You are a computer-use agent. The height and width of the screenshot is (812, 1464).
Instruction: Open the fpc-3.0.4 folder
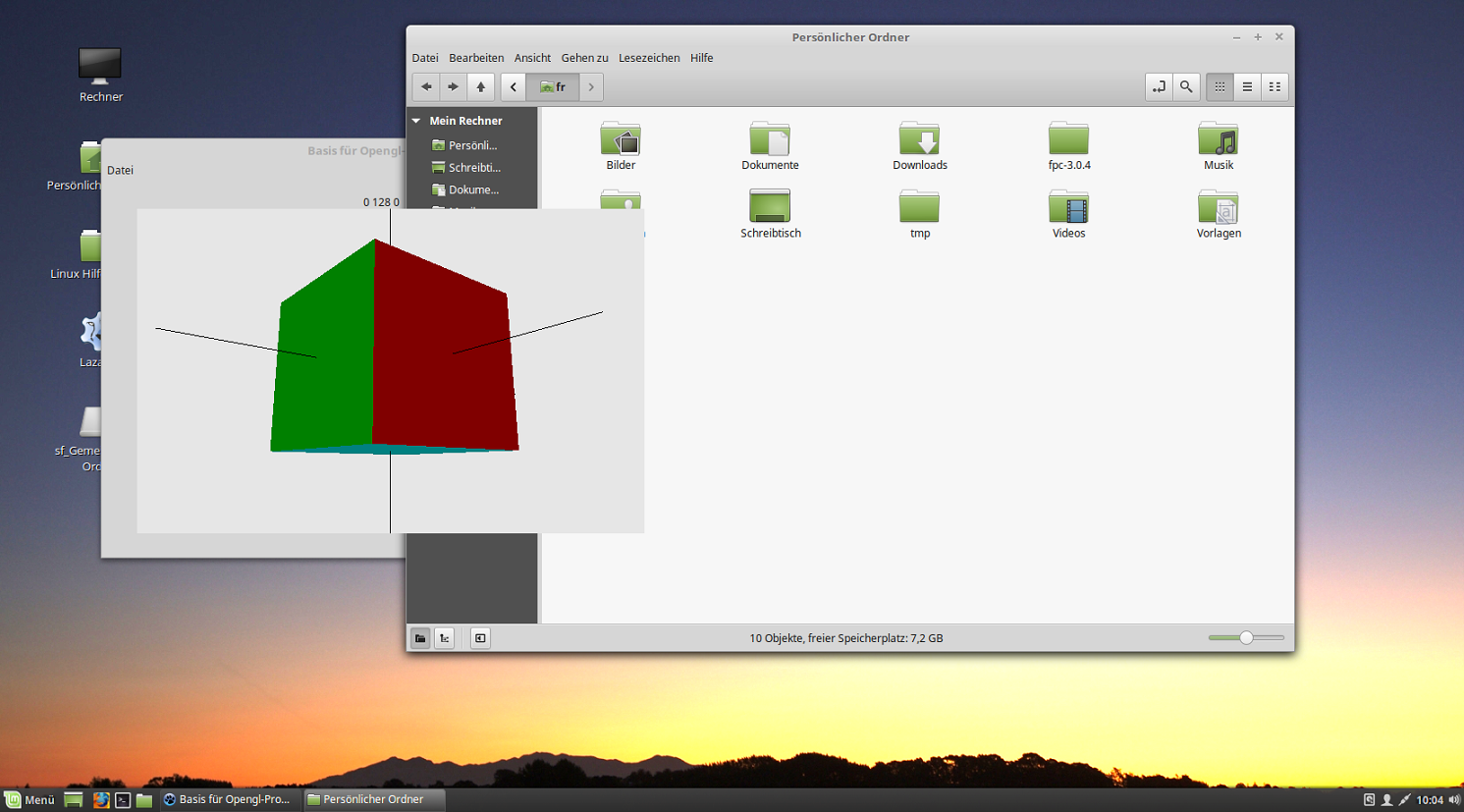[x=1068, y=146]
